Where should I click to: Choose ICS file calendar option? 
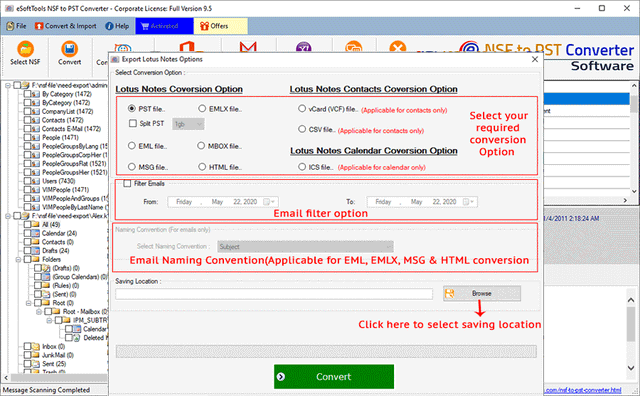coord(302,167)
